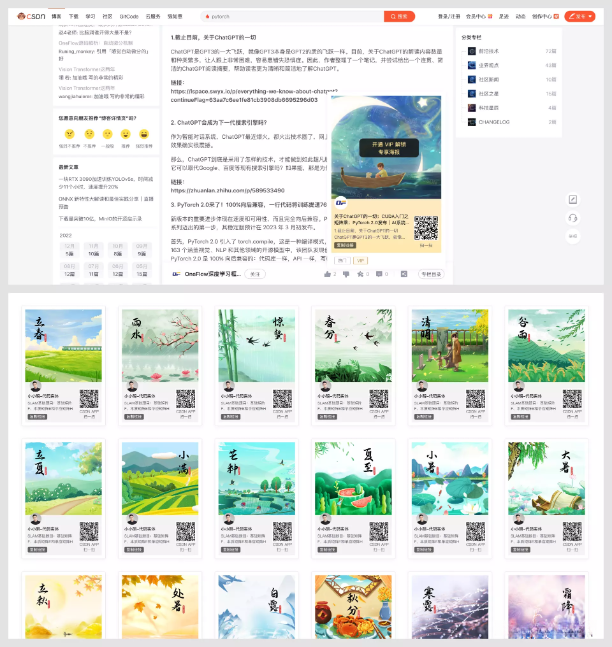
Task: Go to the 学习 nav item
Action: pos(90,17)
